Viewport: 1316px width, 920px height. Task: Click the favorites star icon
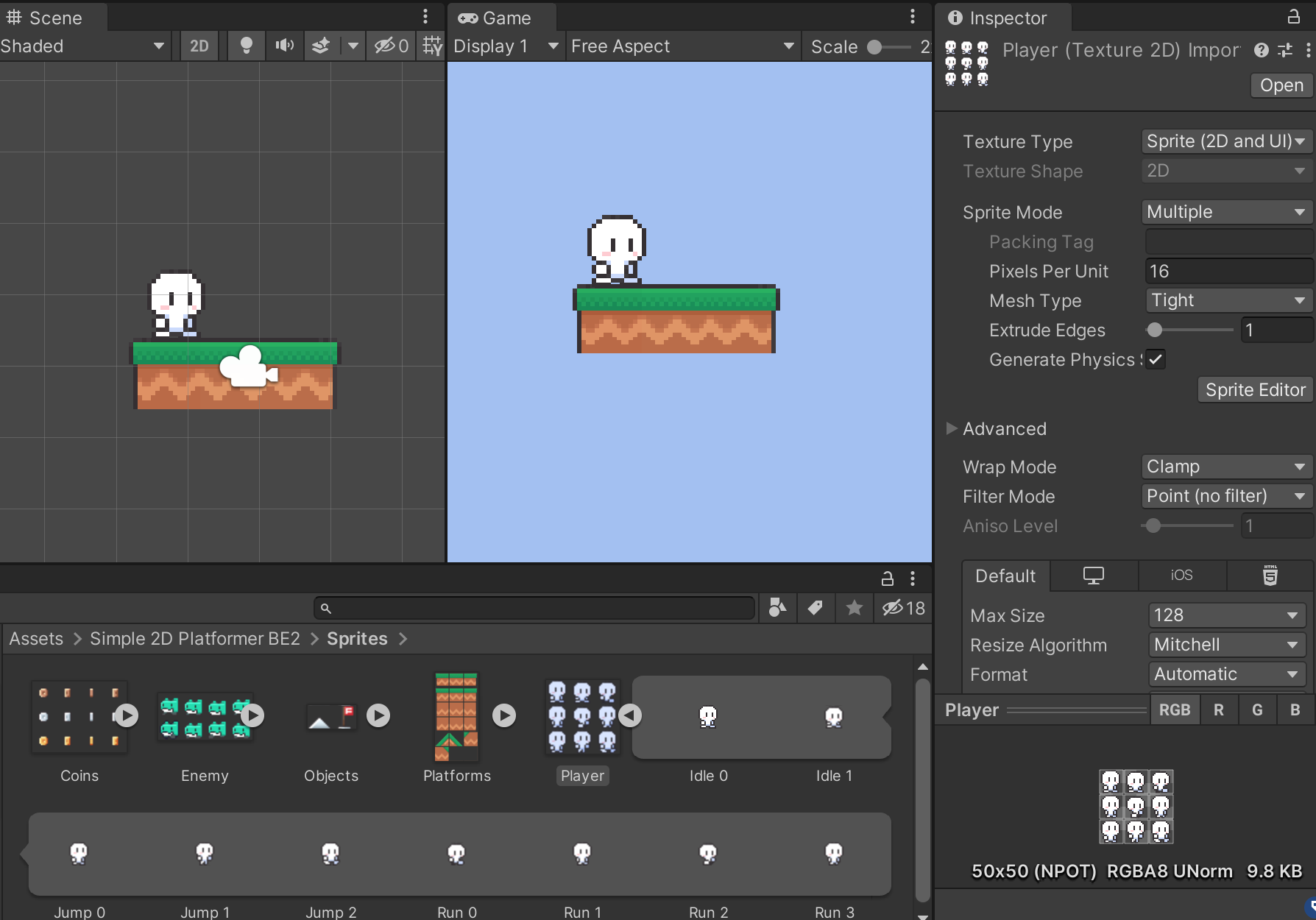854,608
